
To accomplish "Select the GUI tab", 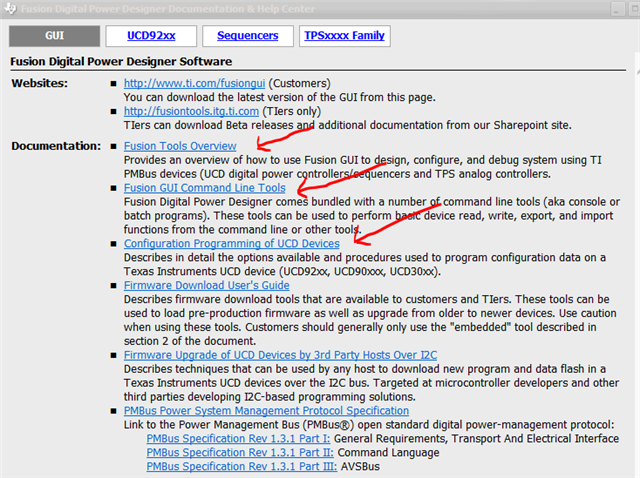I will pyautogui.click(x=54, y=36).
